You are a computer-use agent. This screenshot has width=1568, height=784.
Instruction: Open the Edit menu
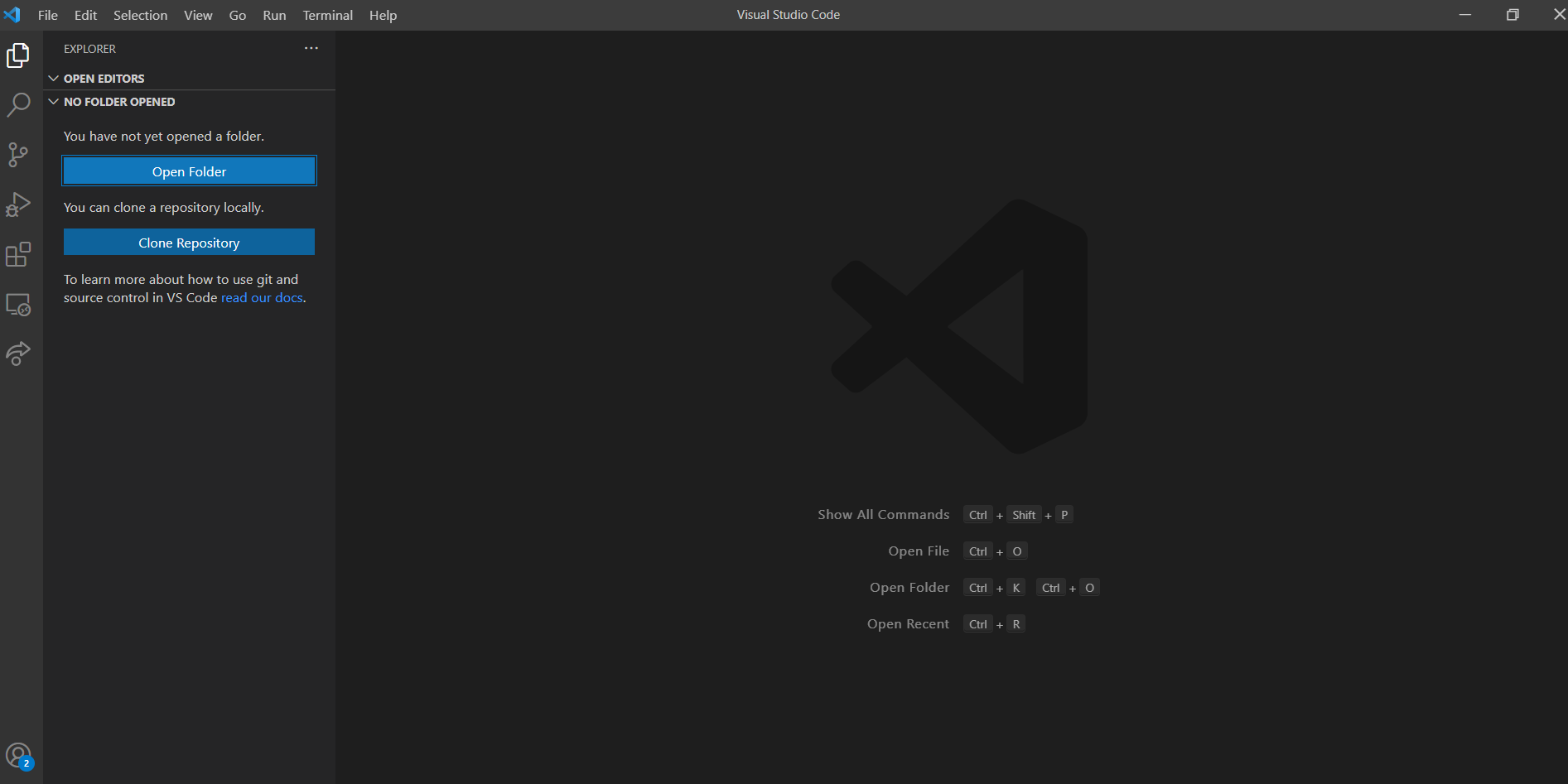pyautogui.click(x=85, y=15)
